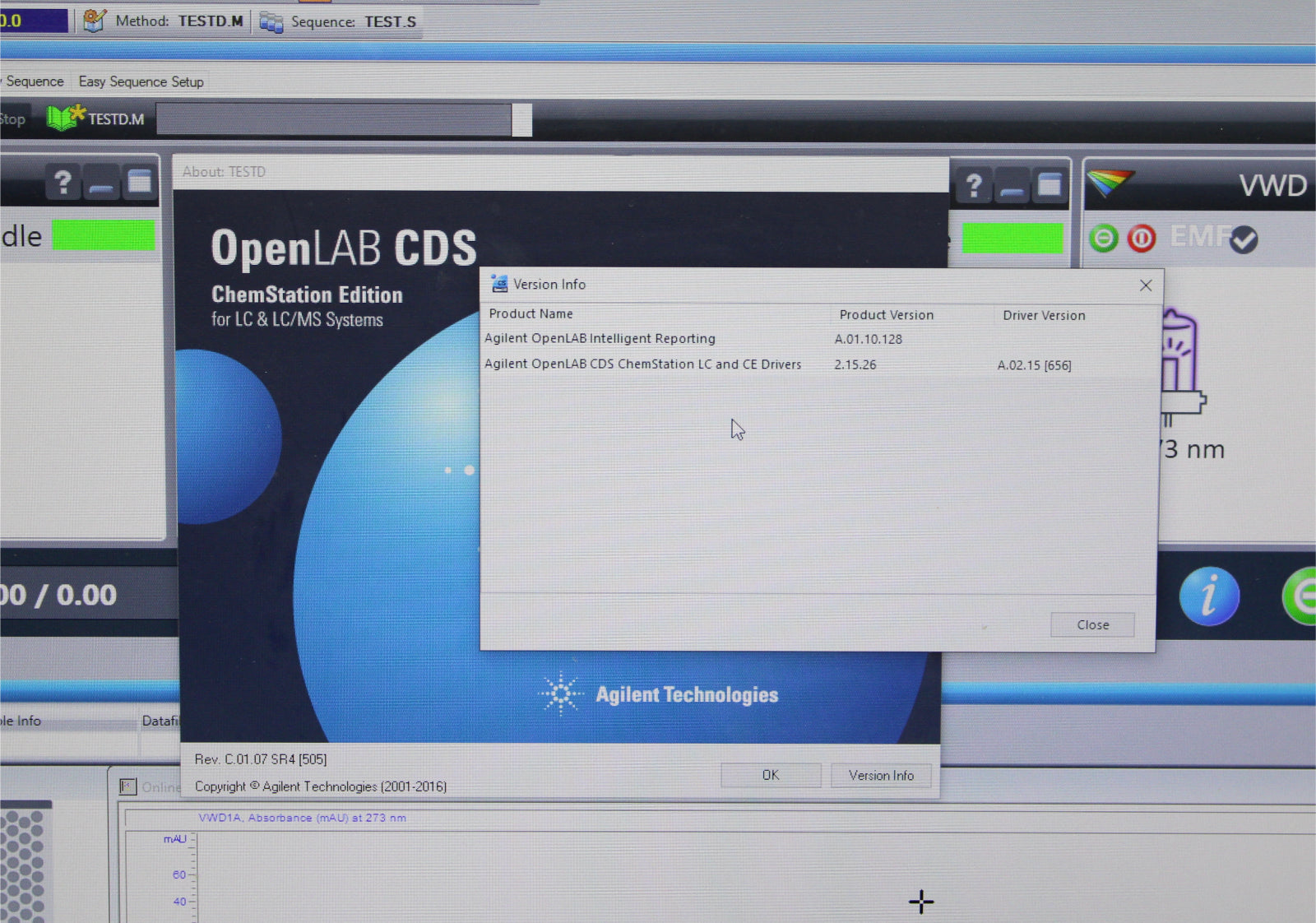
Task: Maximize the left module panel window icon
Action: point(139,183)
